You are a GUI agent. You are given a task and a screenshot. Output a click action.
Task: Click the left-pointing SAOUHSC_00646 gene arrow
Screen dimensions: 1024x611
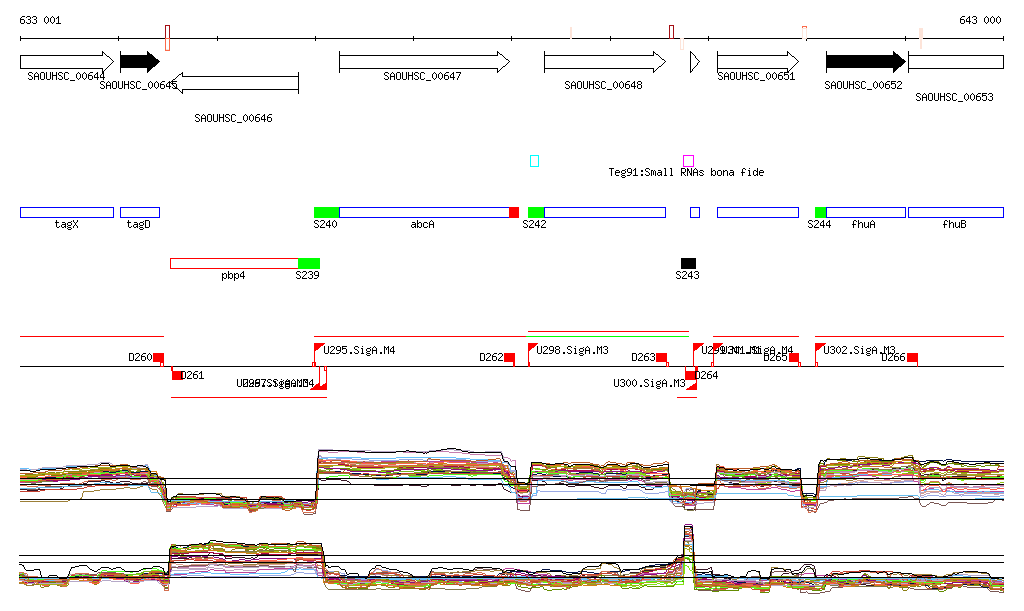pyautogui.click(x=236, y=82)
